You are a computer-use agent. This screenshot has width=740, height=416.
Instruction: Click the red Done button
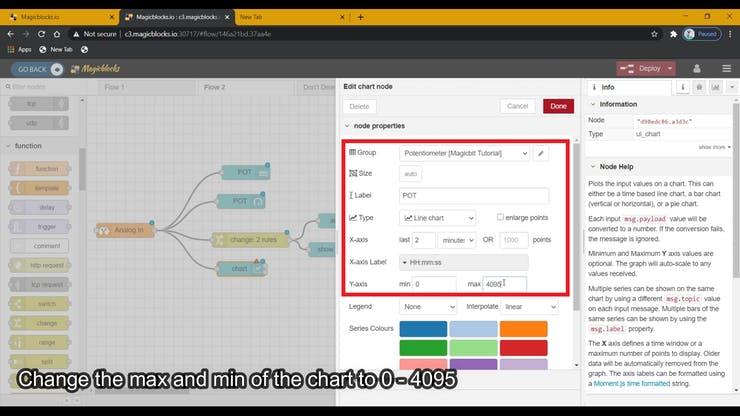point(558,106)
